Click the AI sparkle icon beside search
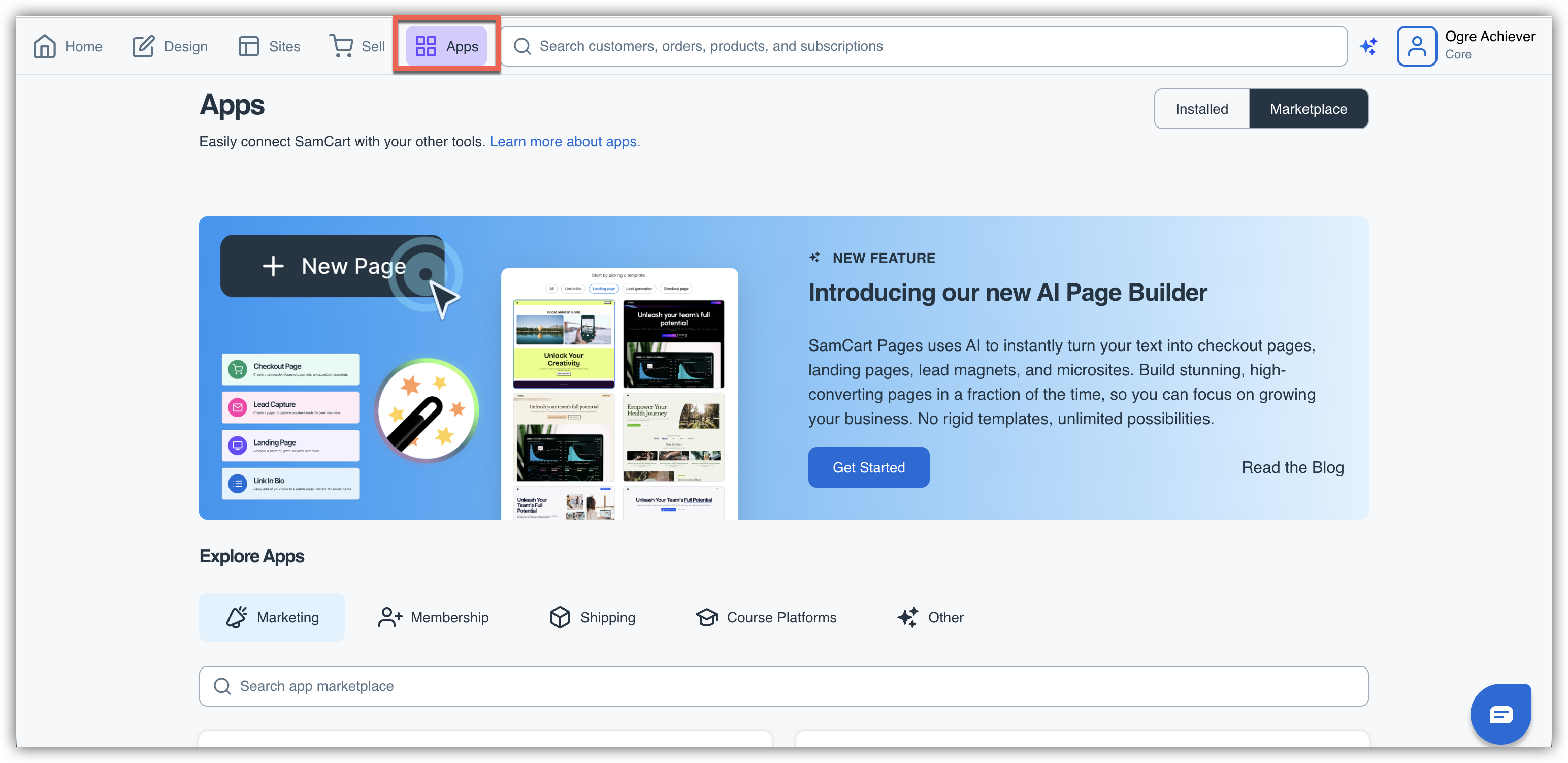1568x763 pixels. pyautogui.click(x=1369, y=46)
